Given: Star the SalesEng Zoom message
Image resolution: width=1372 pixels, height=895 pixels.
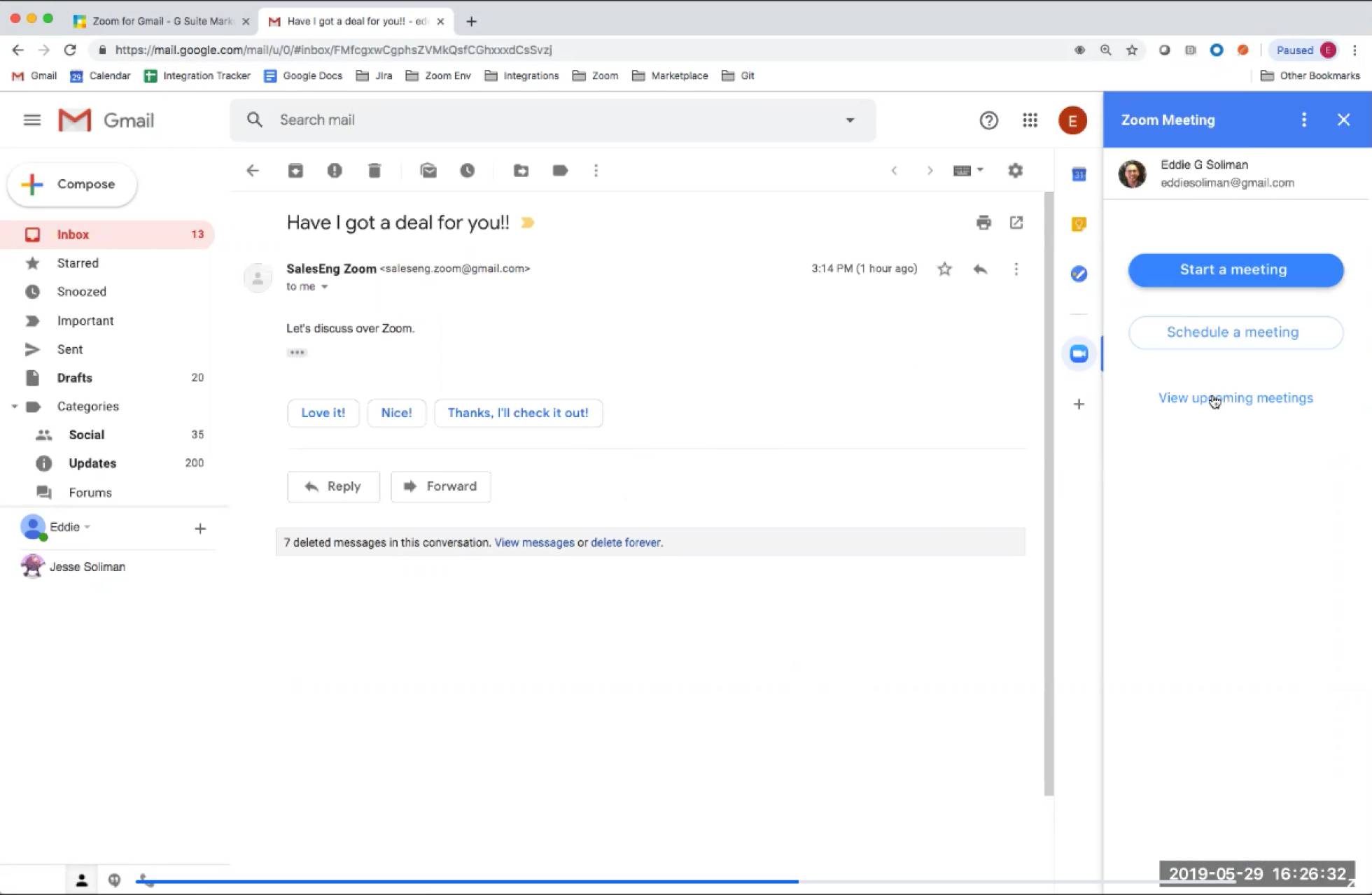Looking at the screenshot, I should 944,269.
